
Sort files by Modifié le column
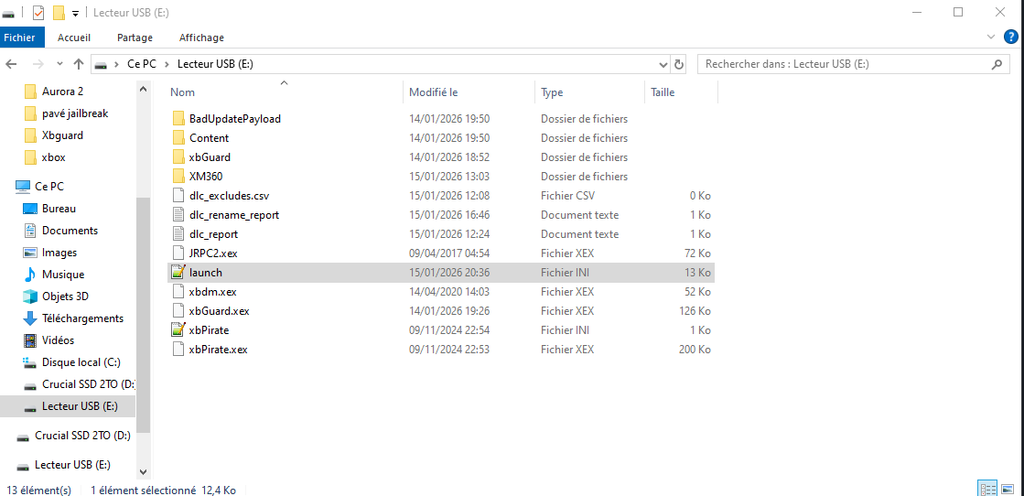coord(433,92)
